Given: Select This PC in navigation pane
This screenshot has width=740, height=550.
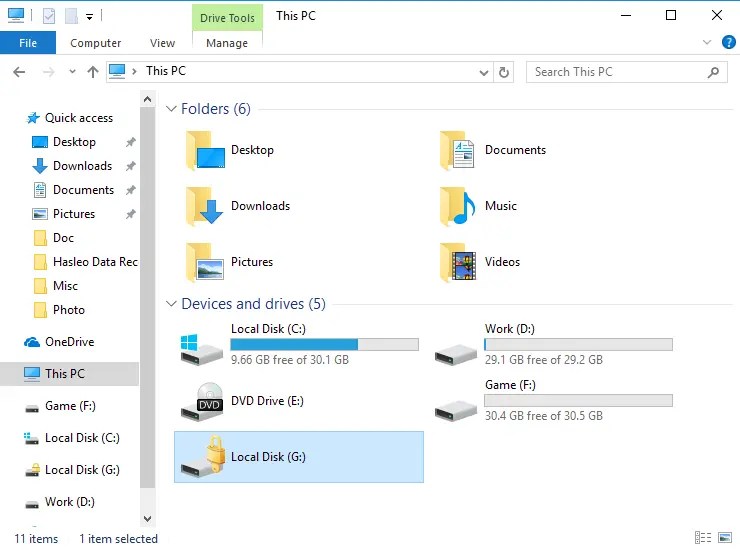Looking at the screenshot, I should click(69, 374).
